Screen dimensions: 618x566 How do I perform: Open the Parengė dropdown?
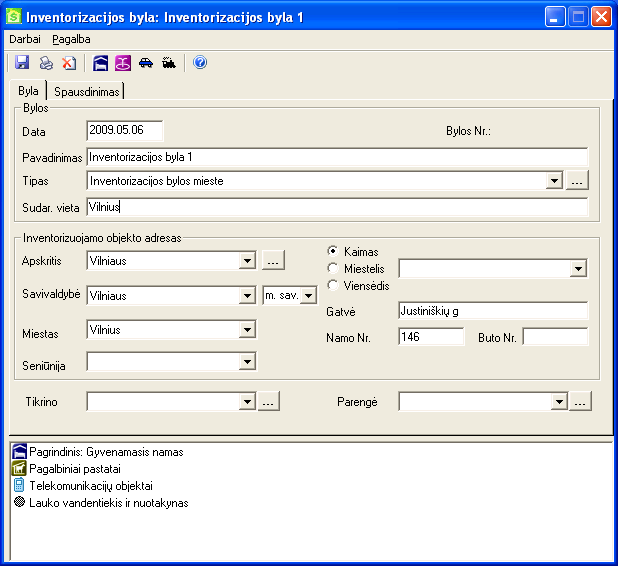(x=559, y=402)
